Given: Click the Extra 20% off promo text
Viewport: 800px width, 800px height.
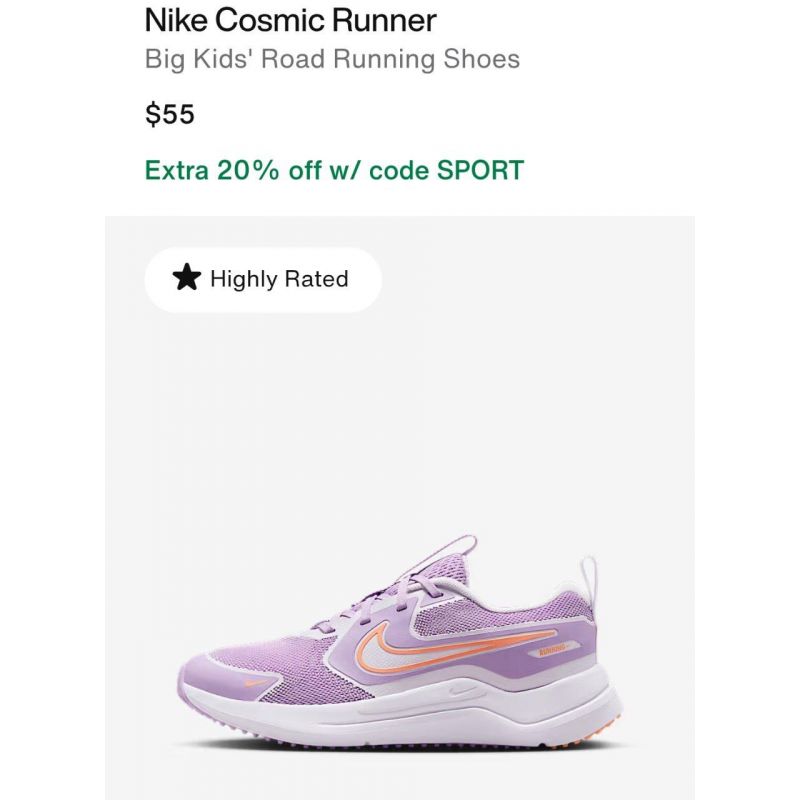Looking at the screenshot, I should pos(334,170).
